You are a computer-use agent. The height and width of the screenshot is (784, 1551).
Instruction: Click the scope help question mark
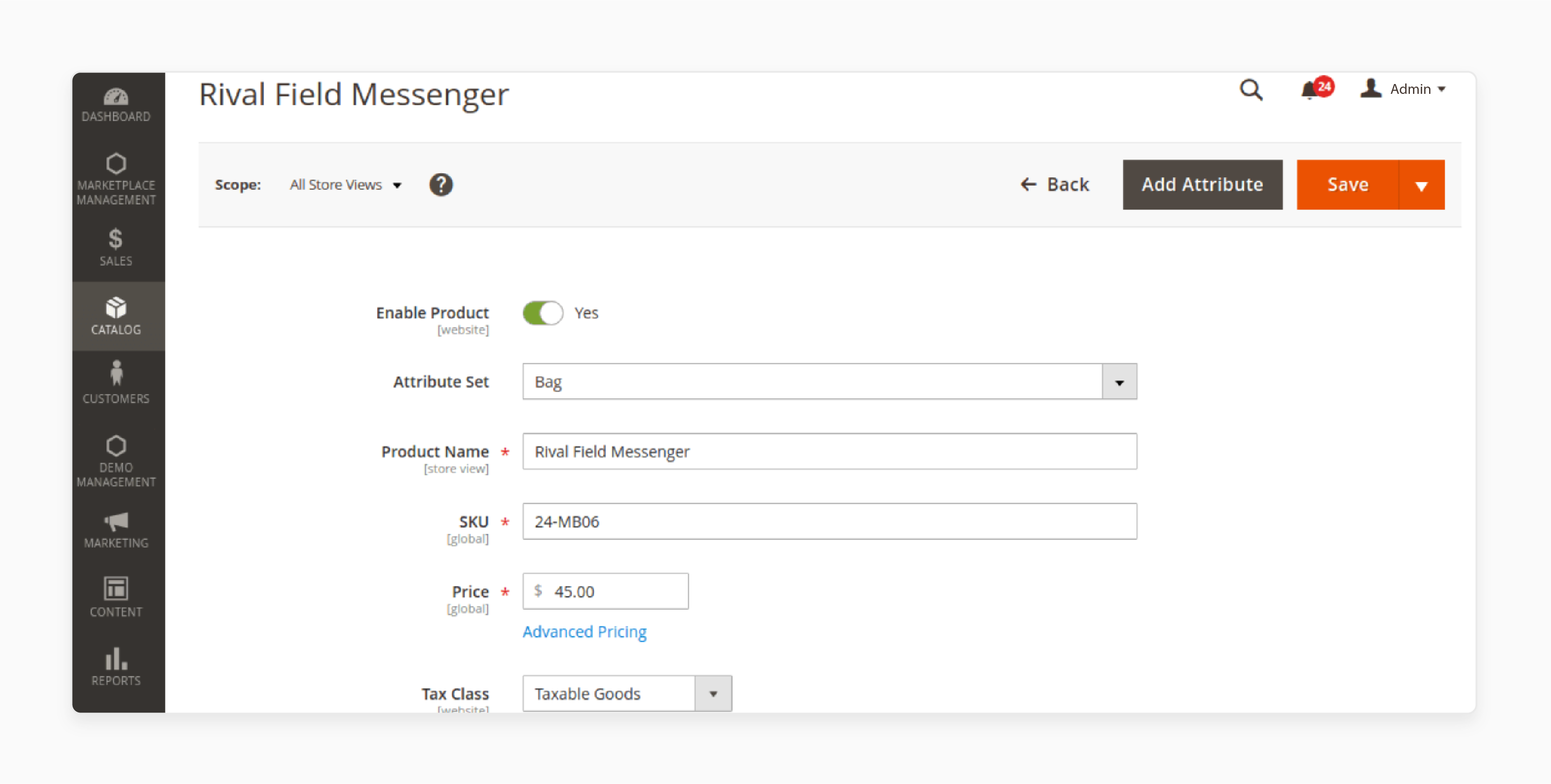pyautogui.click(x=441, y=185)
